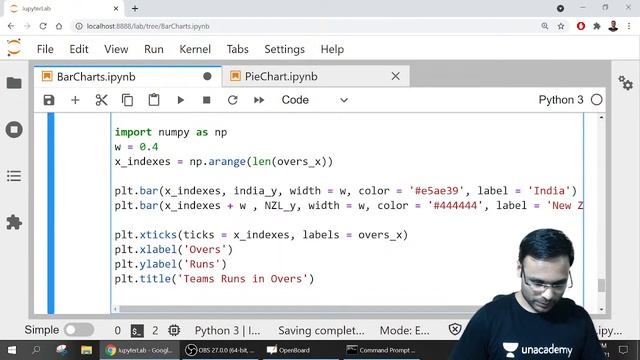Open the File menu
Screen dimensions: 640x360
[45, 49]
